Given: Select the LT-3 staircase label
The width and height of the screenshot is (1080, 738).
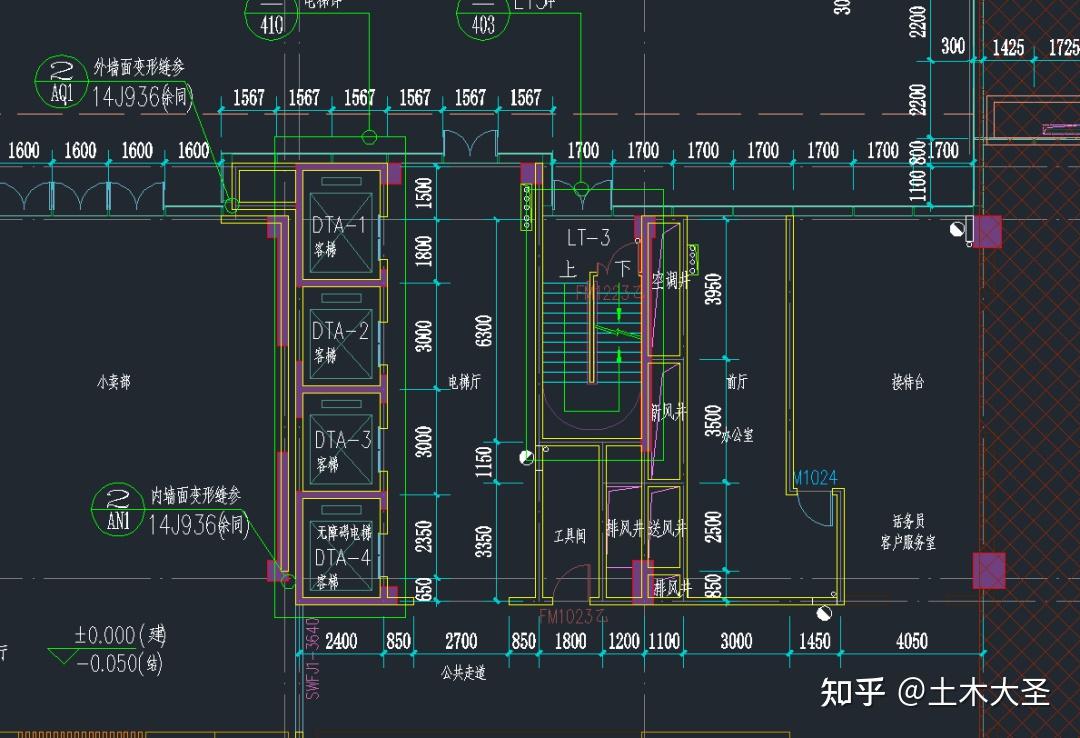Looking at the screenshot, I should point(588,238).
